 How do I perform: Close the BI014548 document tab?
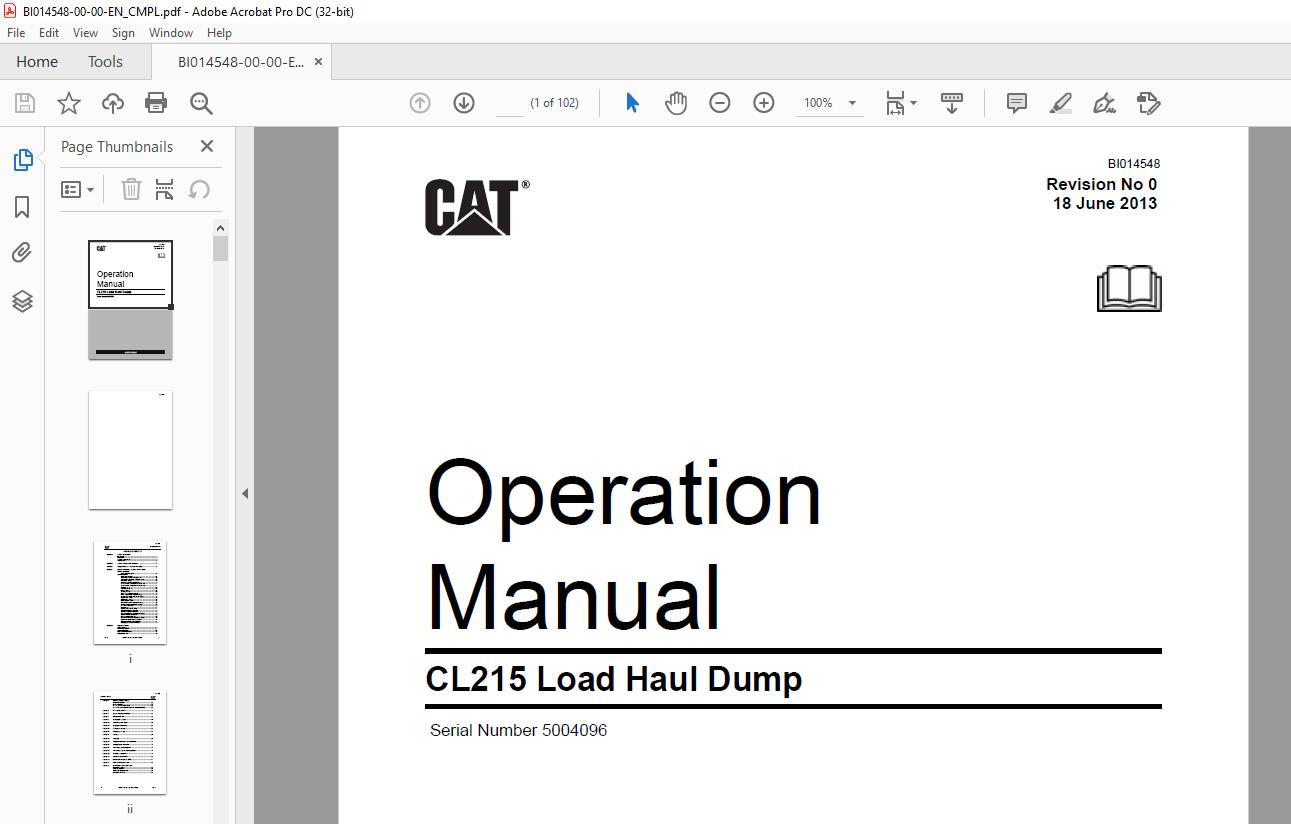[319, 62]
